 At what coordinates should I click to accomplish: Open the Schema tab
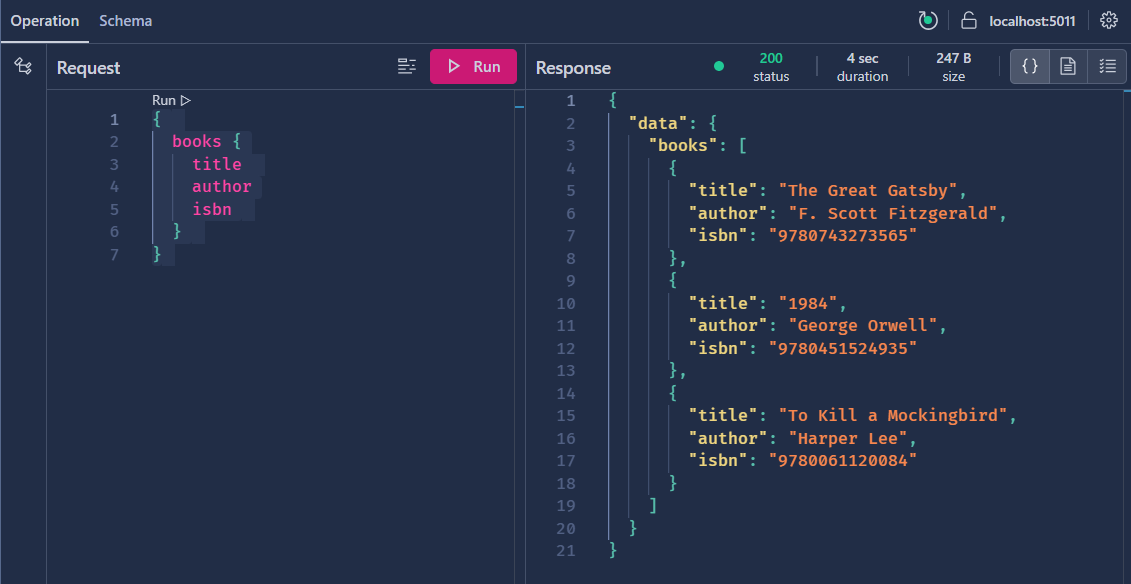pos(125,21)
